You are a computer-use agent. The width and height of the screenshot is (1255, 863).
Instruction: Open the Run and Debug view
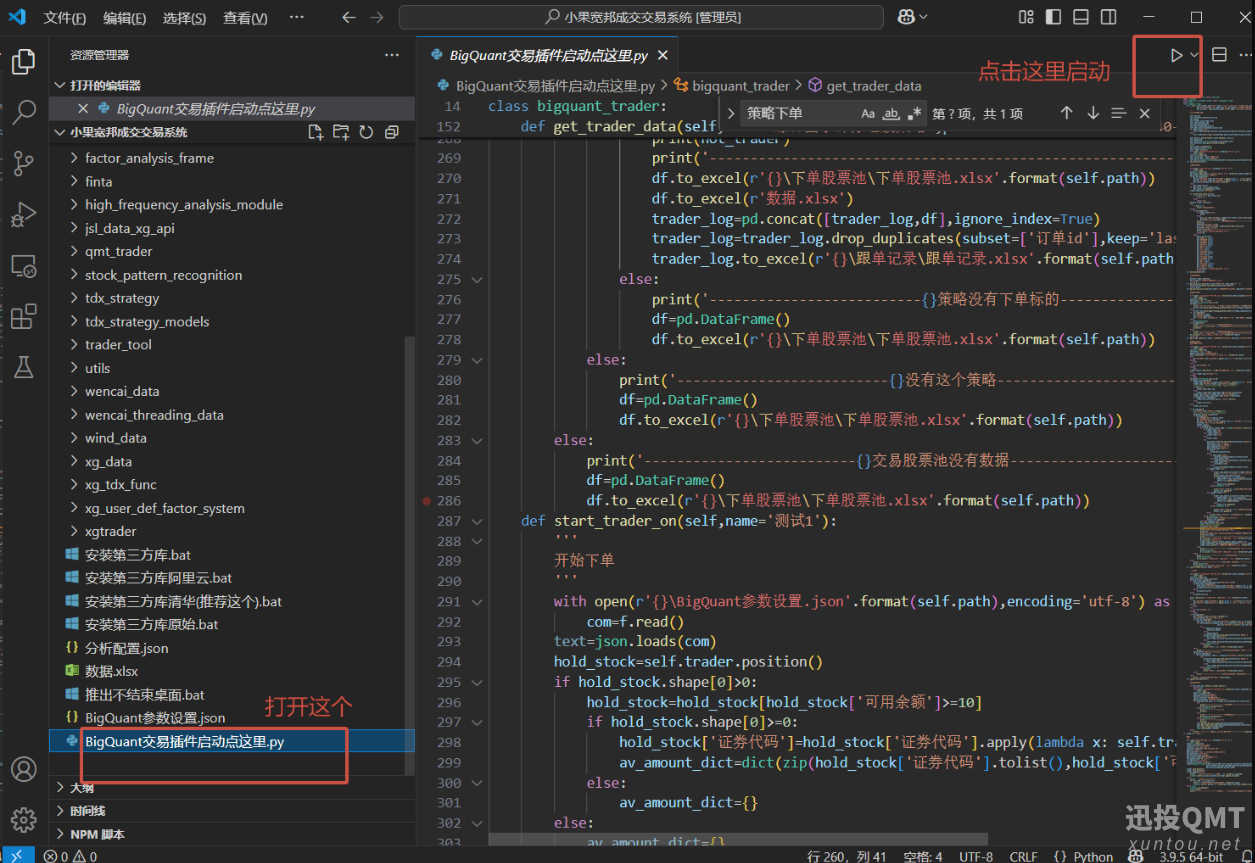24,215
